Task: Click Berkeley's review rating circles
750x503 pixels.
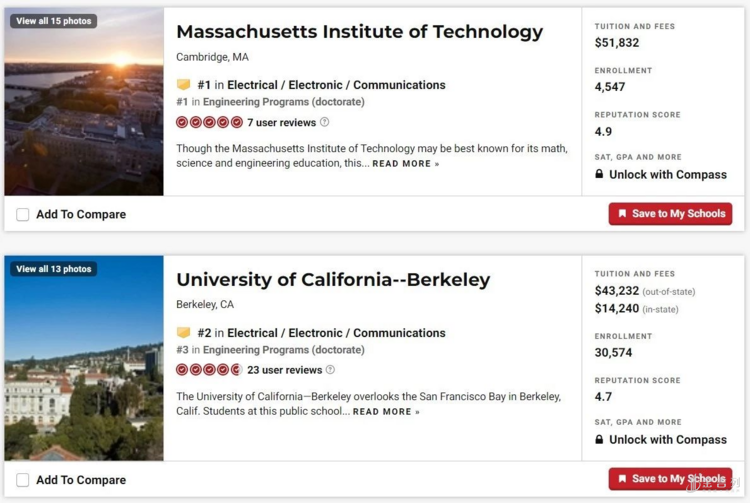Action: pyautogui.click(x=209, y=370)
